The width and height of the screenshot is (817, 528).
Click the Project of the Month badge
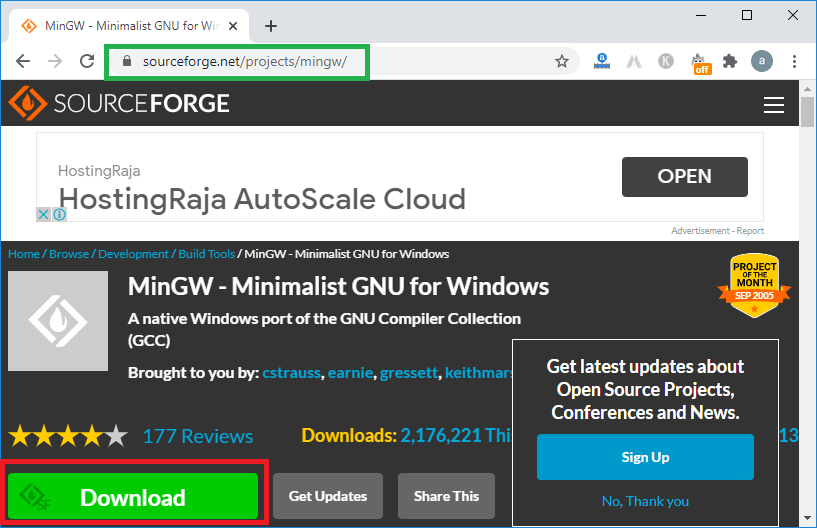754,285
